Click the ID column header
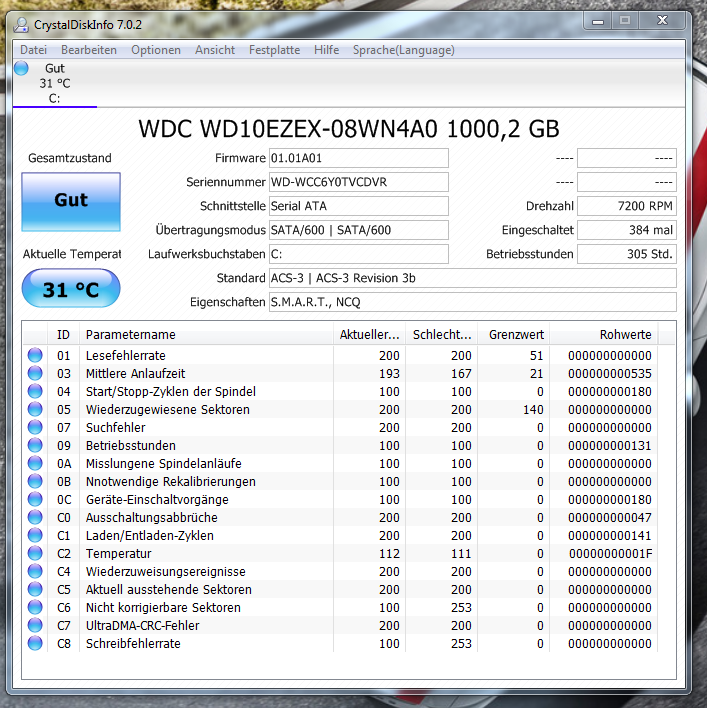Viewport: 707px width, 708px height. click(x=63, y=335)
